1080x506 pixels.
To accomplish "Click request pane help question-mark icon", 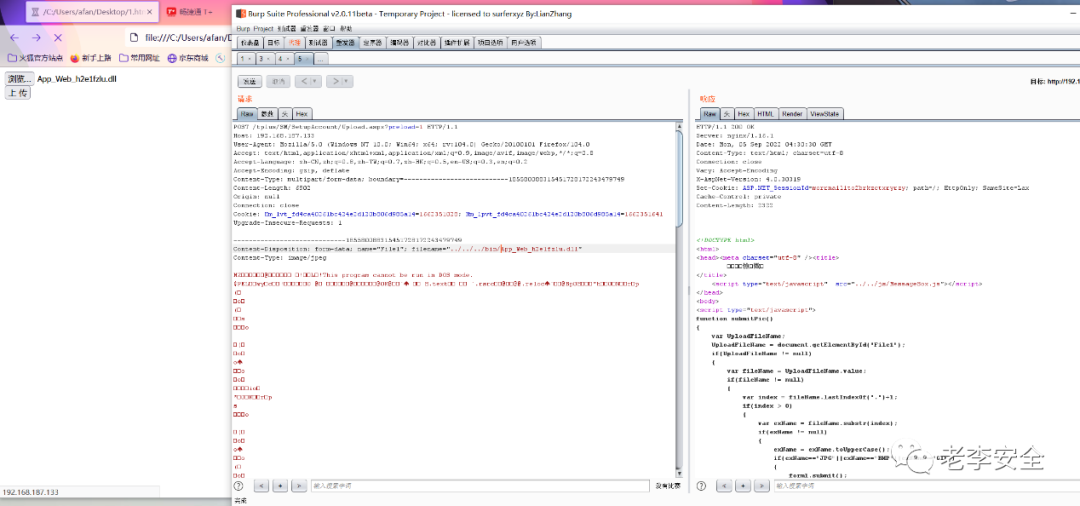I will click(239, 486).
